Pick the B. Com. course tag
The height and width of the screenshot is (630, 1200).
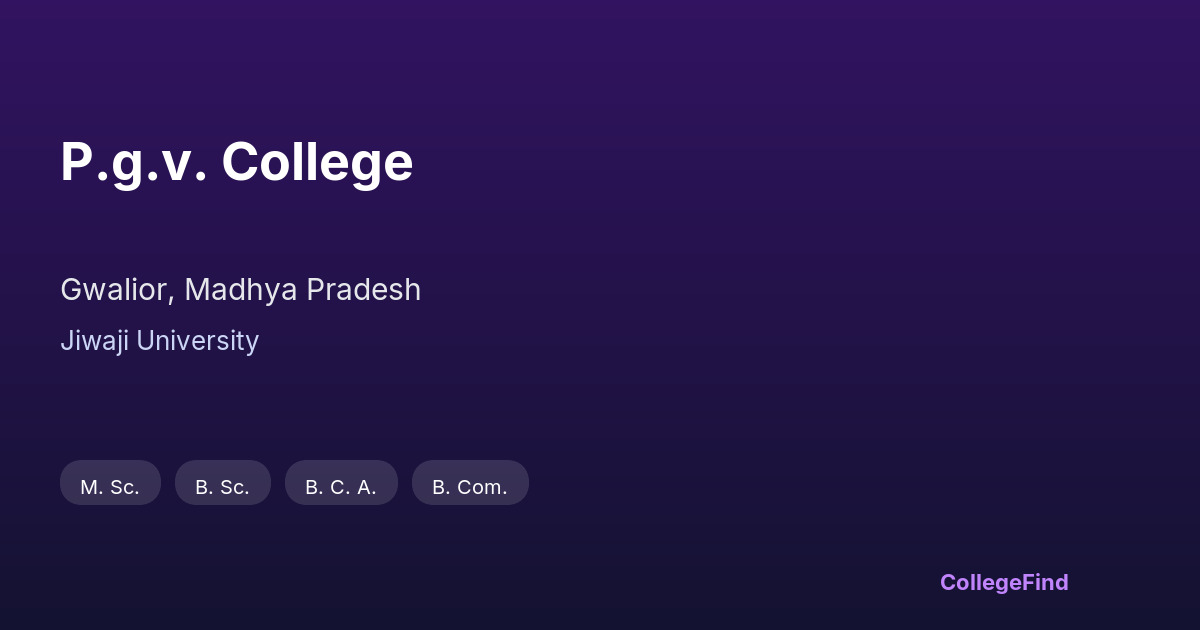click(x=470, y=487)
